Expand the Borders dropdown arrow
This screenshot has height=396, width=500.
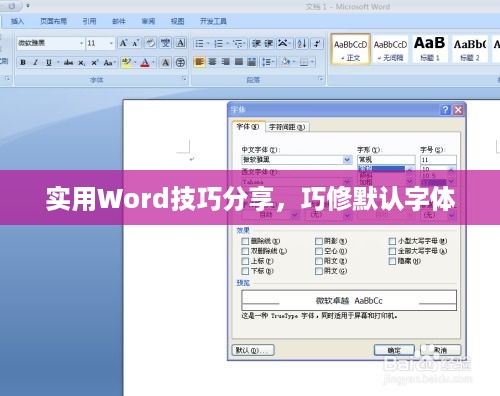pos(312,62)
